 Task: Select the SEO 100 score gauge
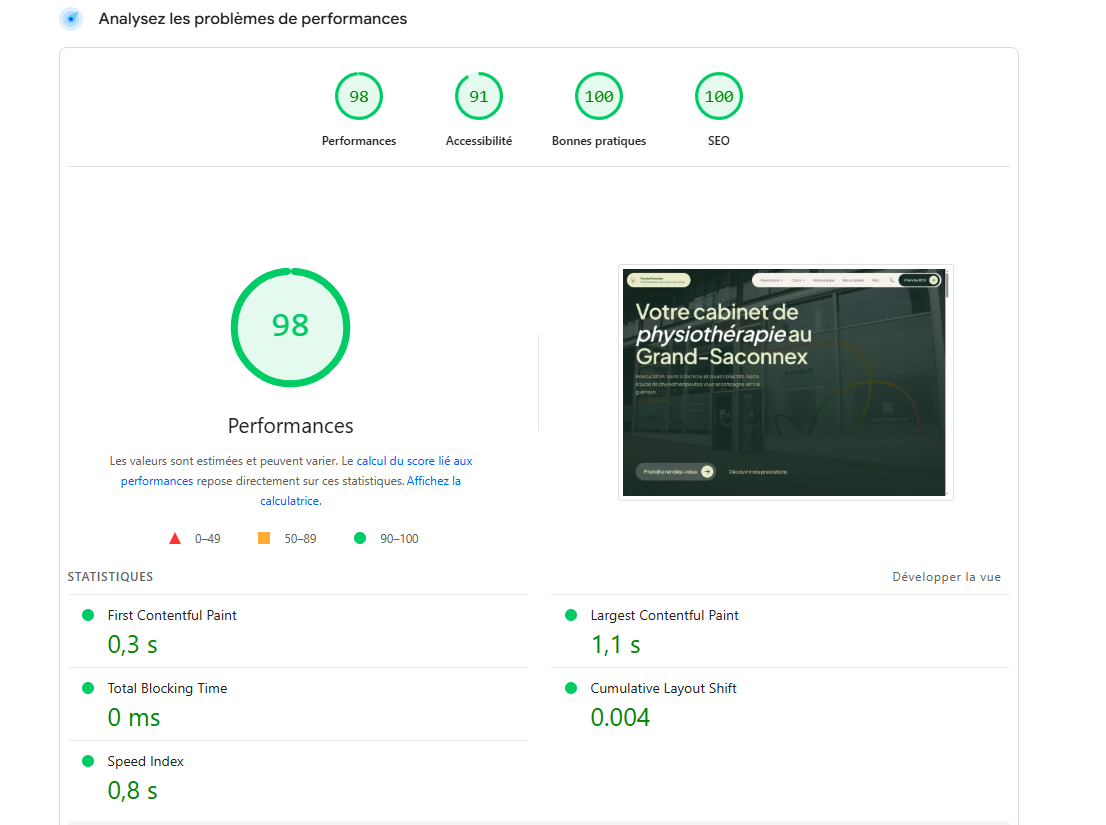719,97
